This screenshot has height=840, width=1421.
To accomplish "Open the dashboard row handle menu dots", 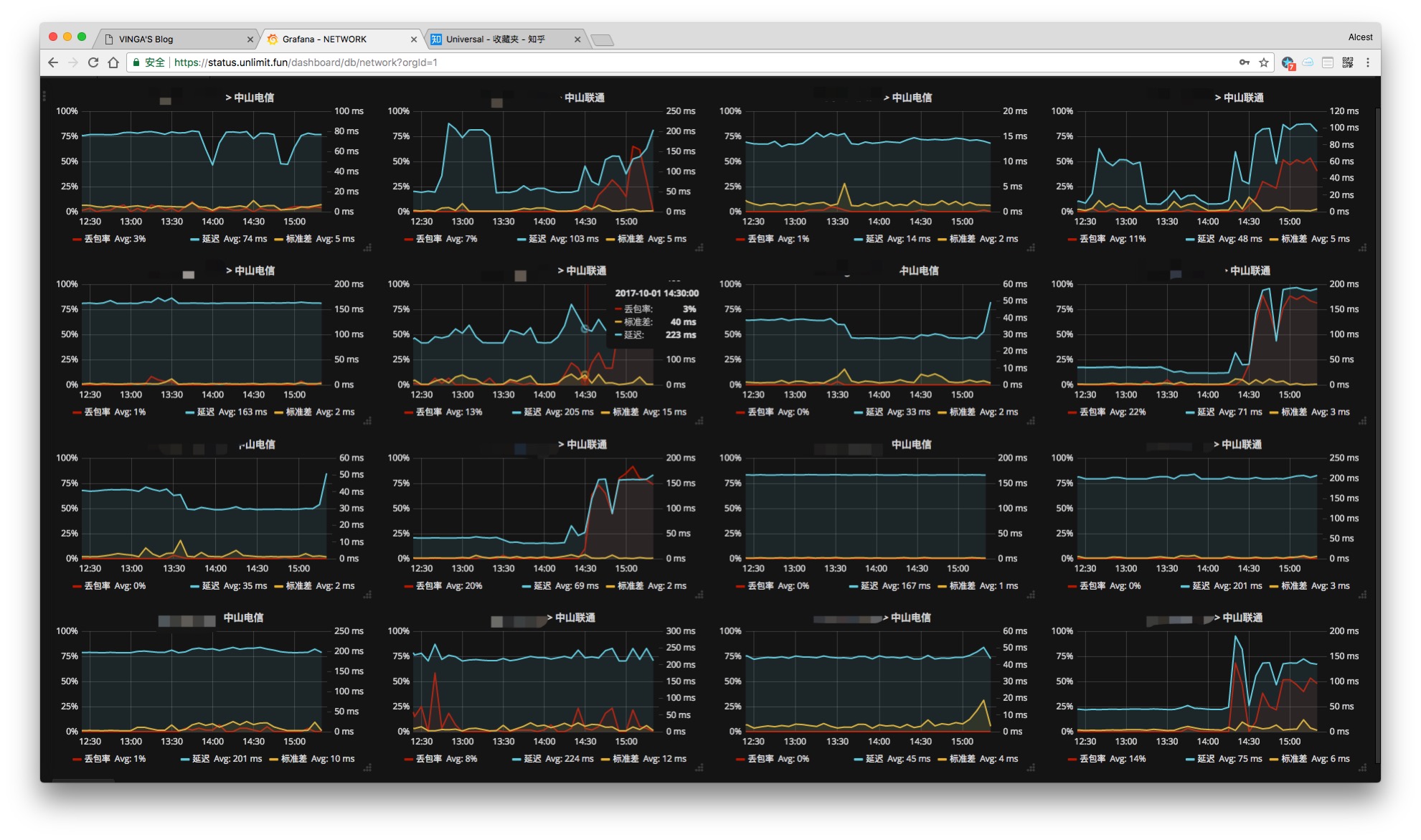I will click(x=44, y=95).
